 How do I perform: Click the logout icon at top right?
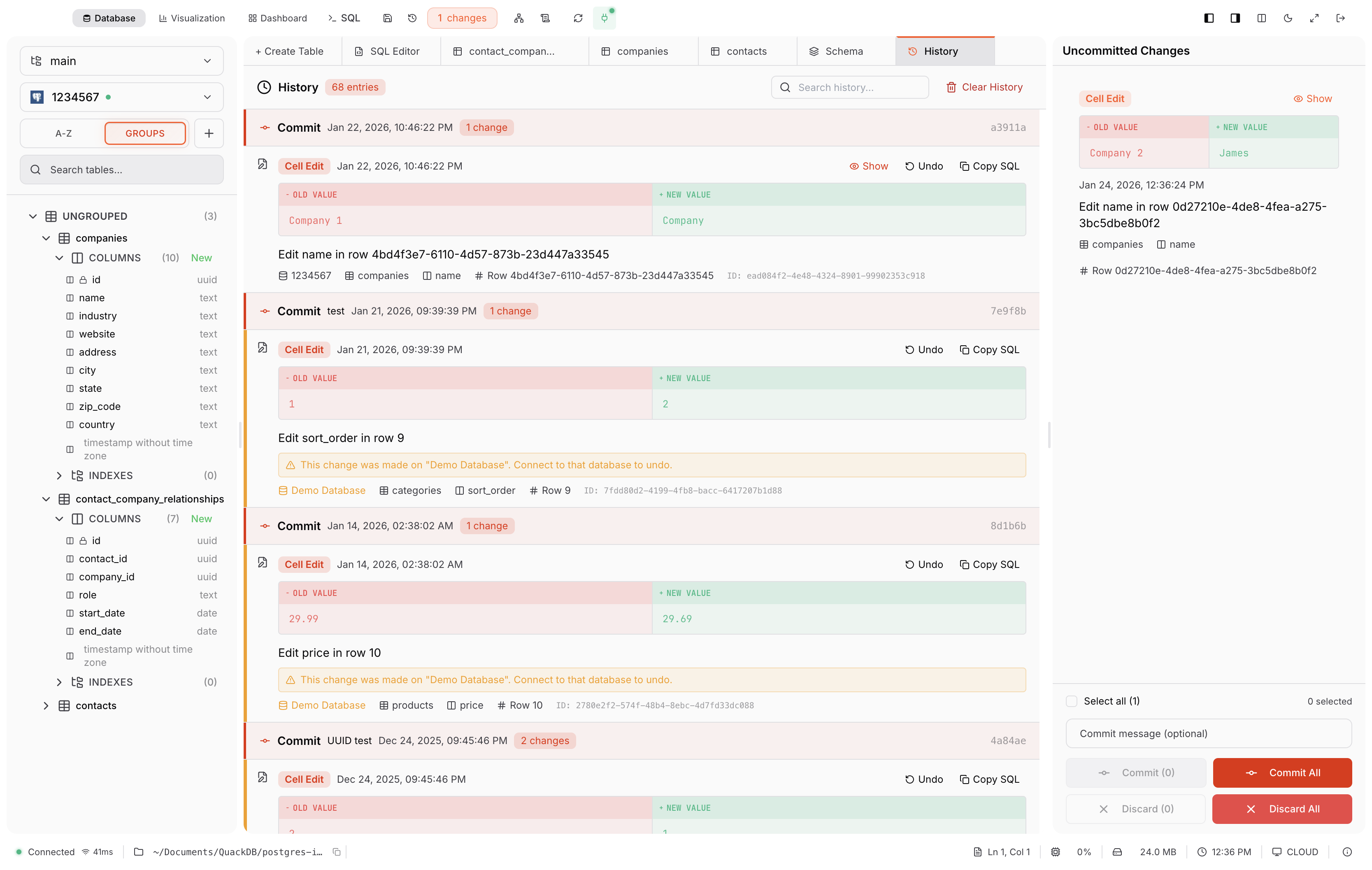coord(1340,18)
